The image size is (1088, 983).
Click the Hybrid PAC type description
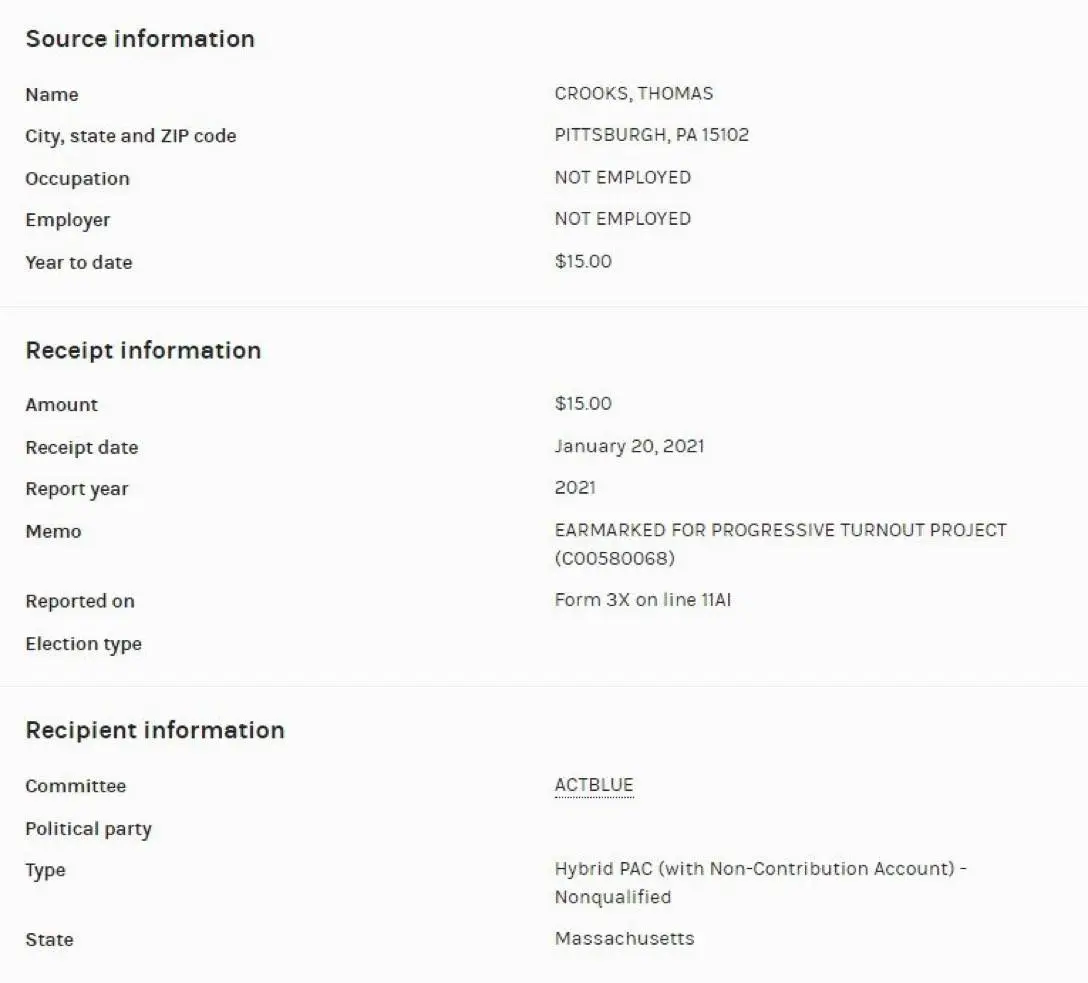(760, 870)
